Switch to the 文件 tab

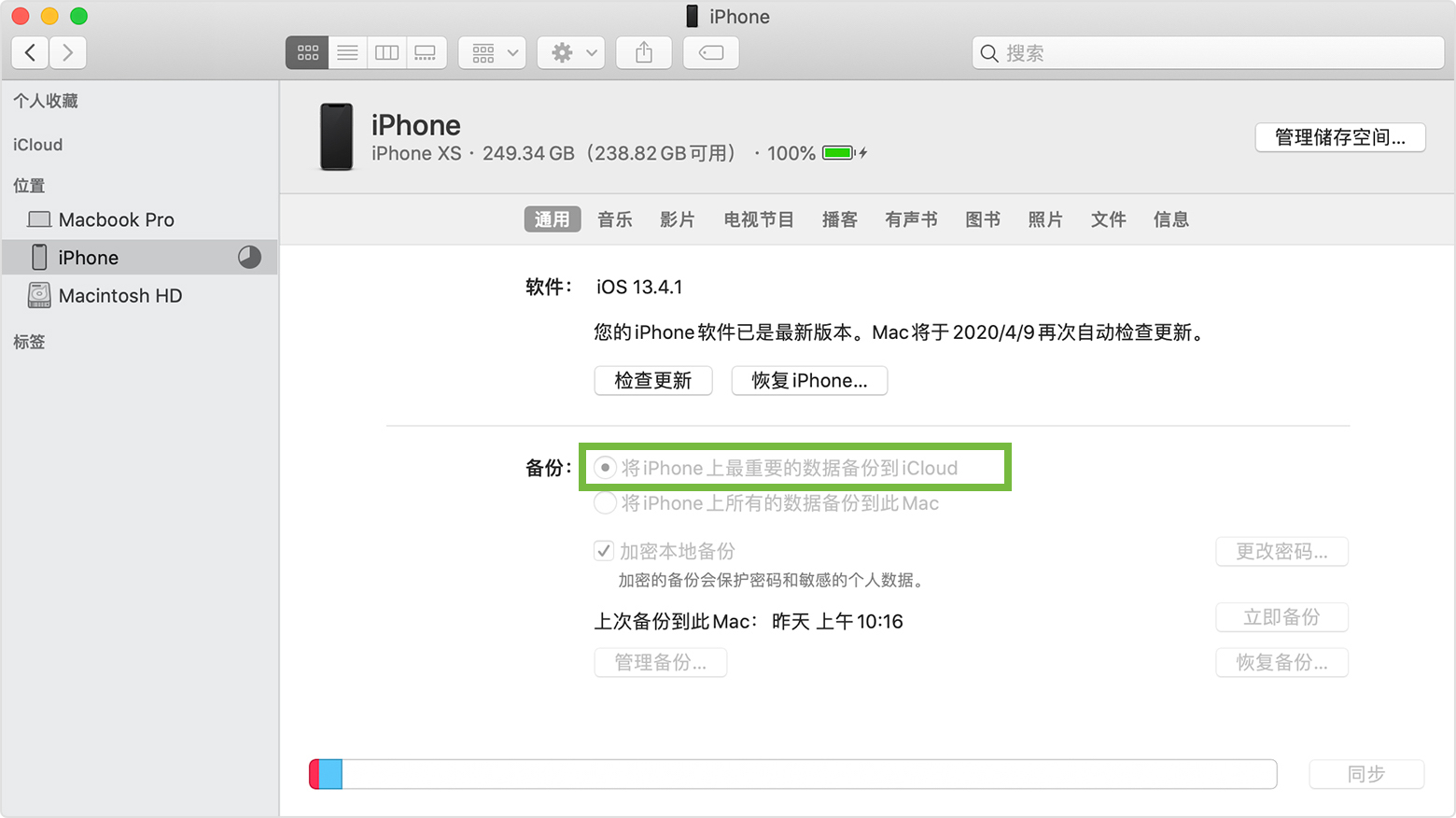tap(1109, 219)
